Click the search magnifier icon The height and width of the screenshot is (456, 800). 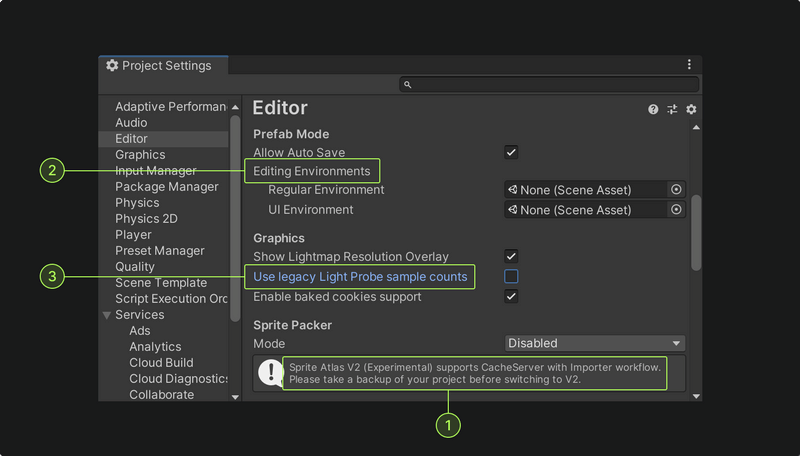point(408,85)
